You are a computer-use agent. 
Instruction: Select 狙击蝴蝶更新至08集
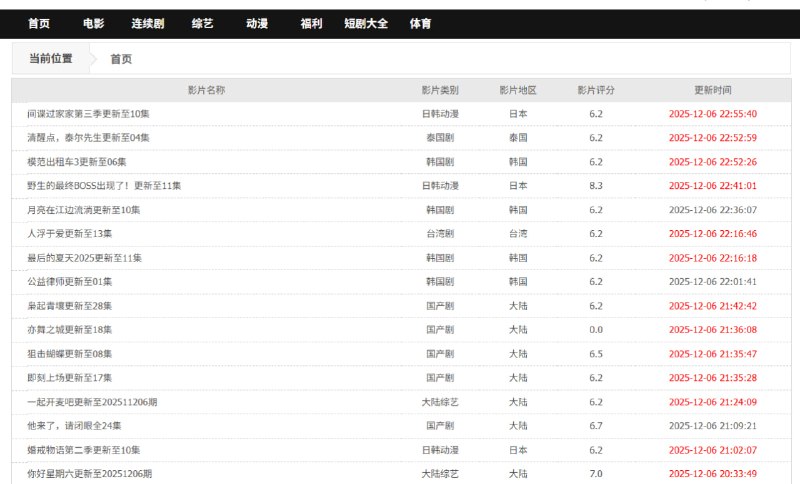coord(69,354)
